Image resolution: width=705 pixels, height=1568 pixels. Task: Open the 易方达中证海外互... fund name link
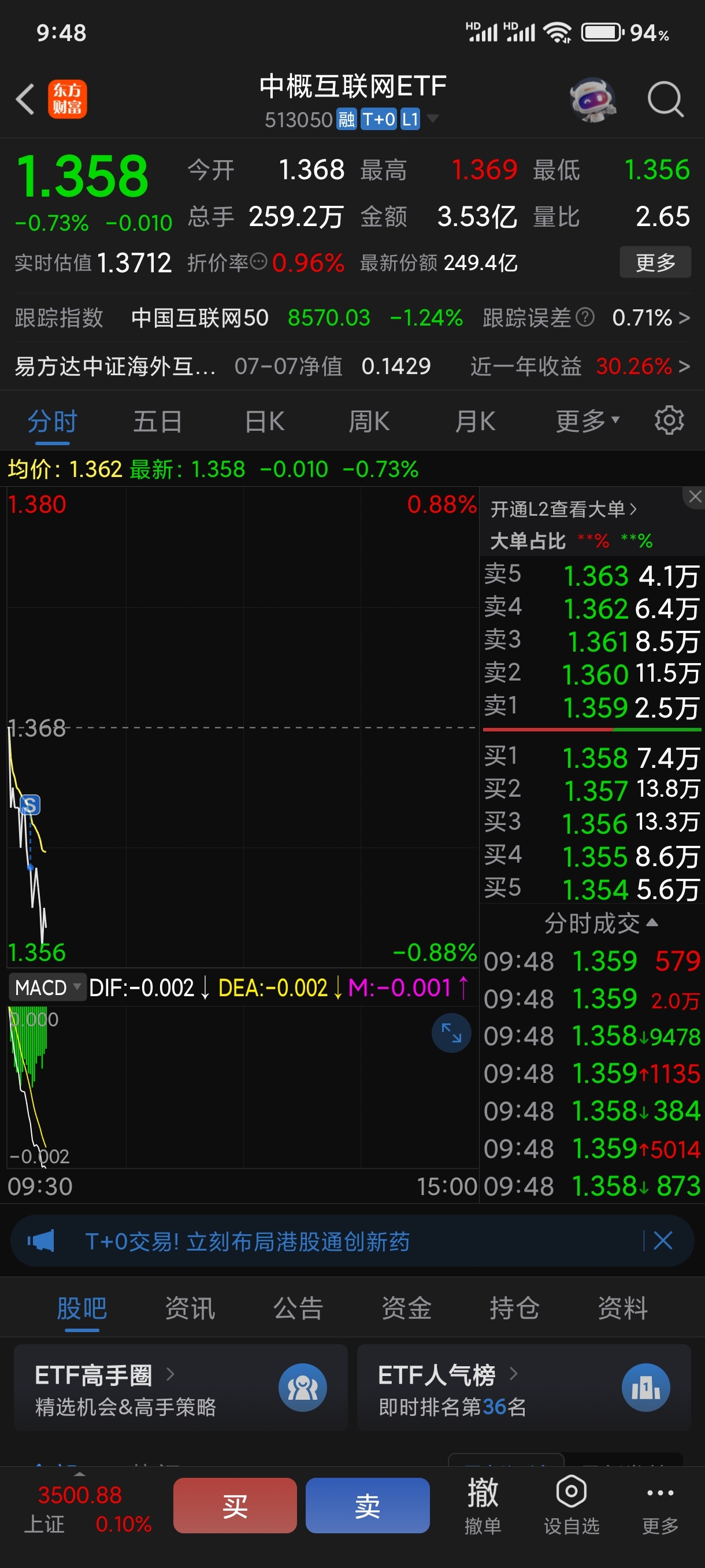[x=115, y=366]
